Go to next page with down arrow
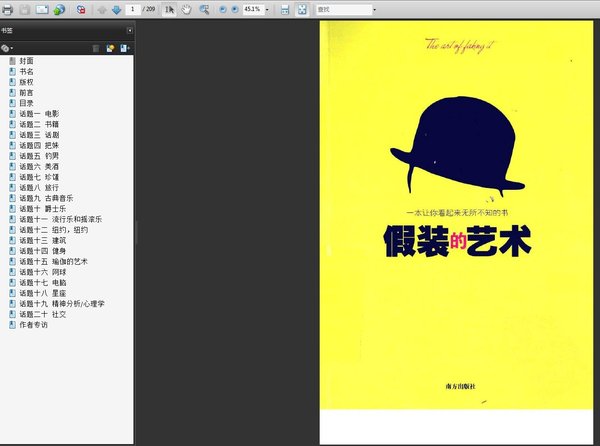Viewport: 600px width, 446px height. tap(116, 9)
